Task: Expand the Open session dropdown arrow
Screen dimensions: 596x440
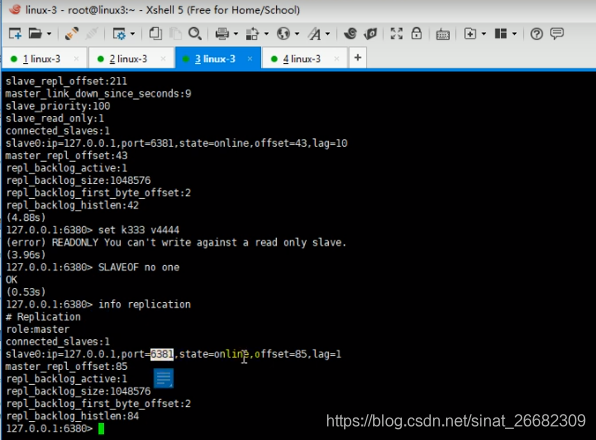Action: [49, 34]
